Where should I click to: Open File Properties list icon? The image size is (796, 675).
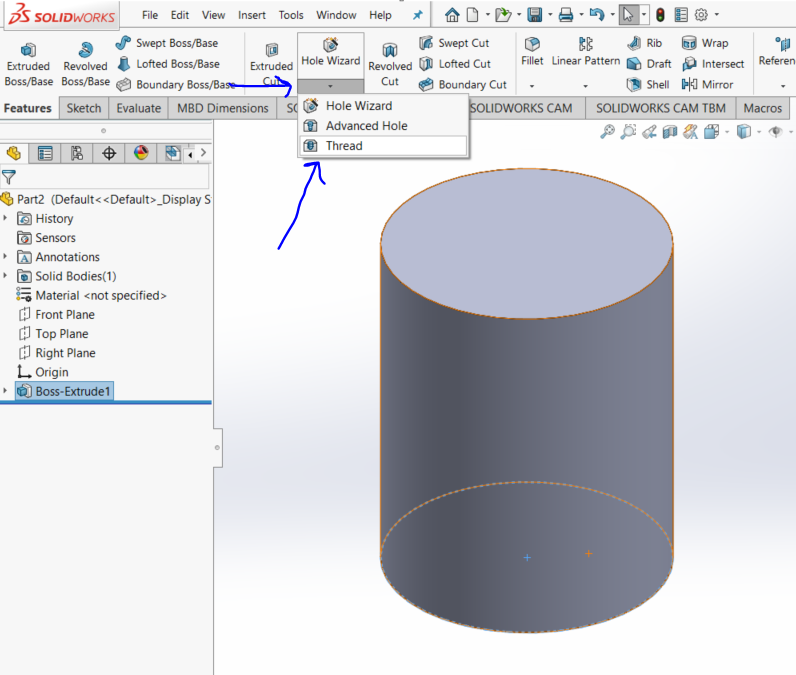(681, 15)
